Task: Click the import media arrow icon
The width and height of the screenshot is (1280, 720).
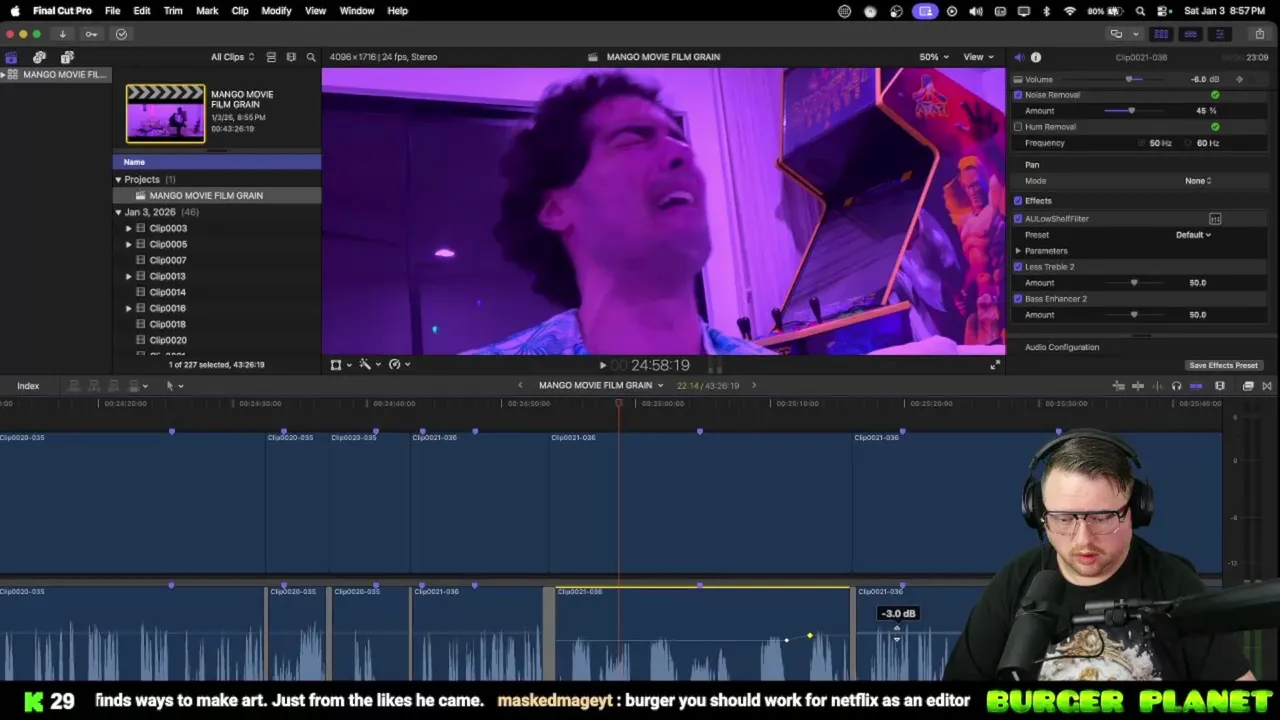Action: pyautogui.click(x=62, y=34)
